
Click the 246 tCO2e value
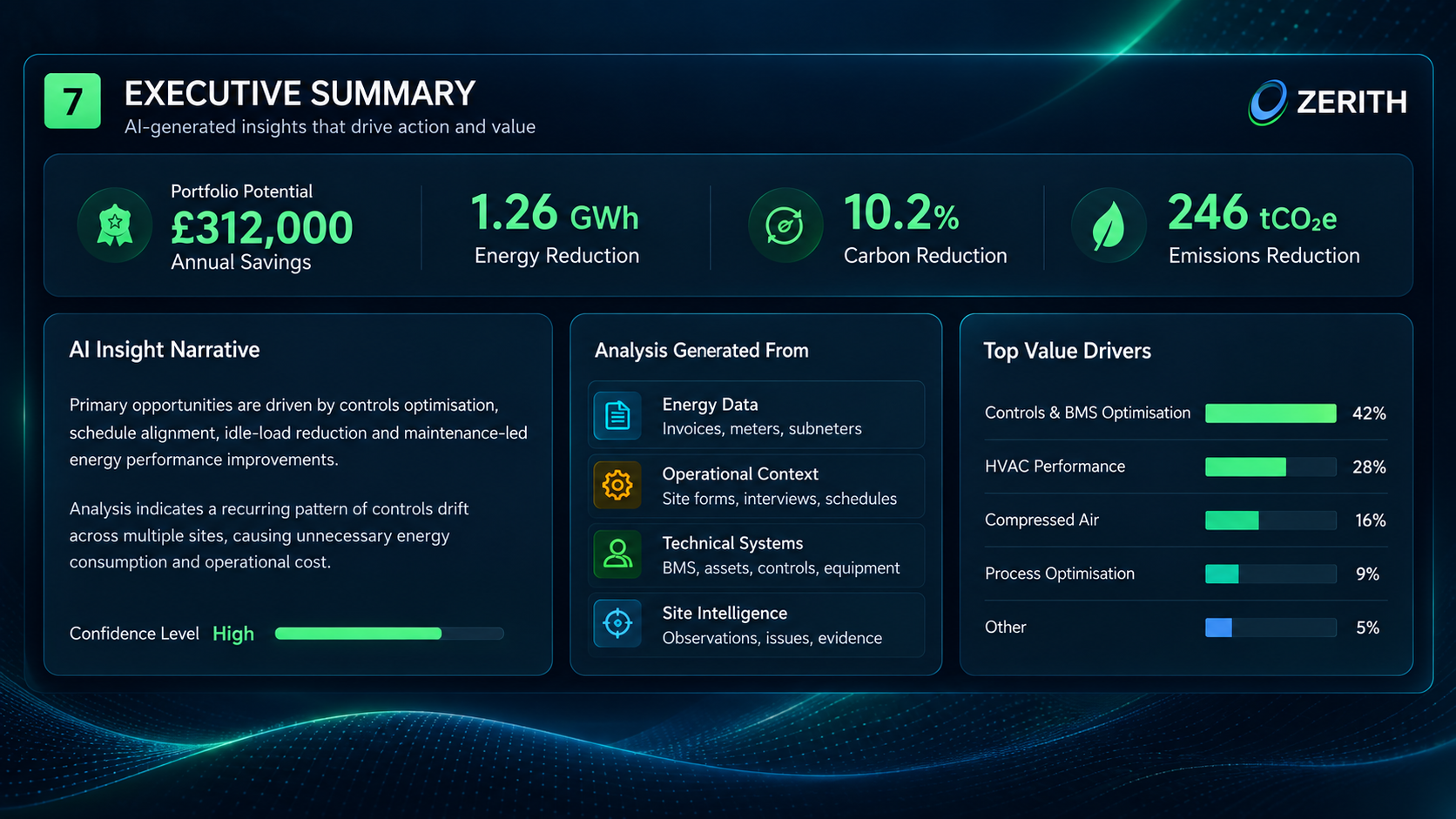[x=1252, y=213]
